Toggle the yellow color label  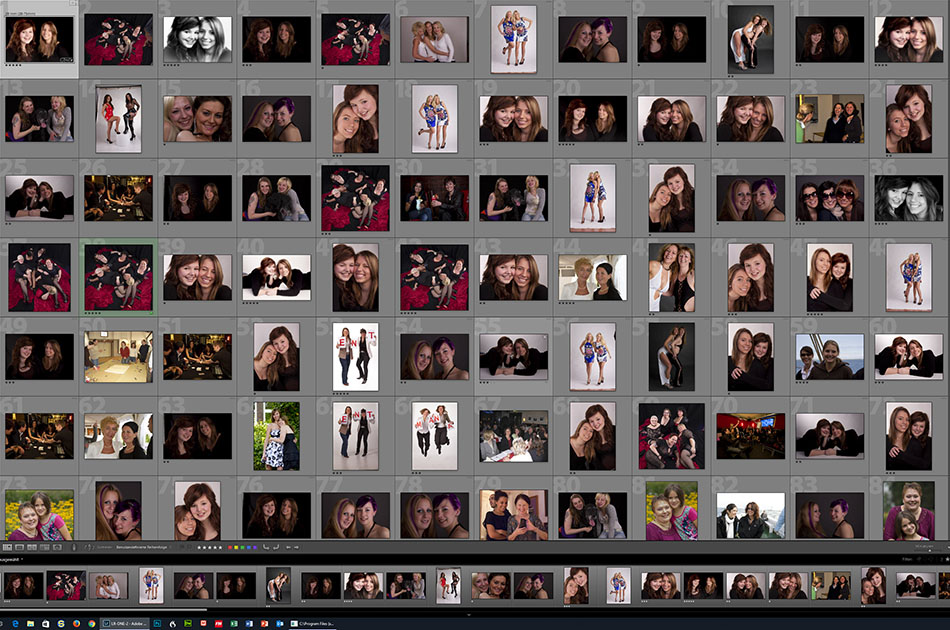click(x=236, y=547)
